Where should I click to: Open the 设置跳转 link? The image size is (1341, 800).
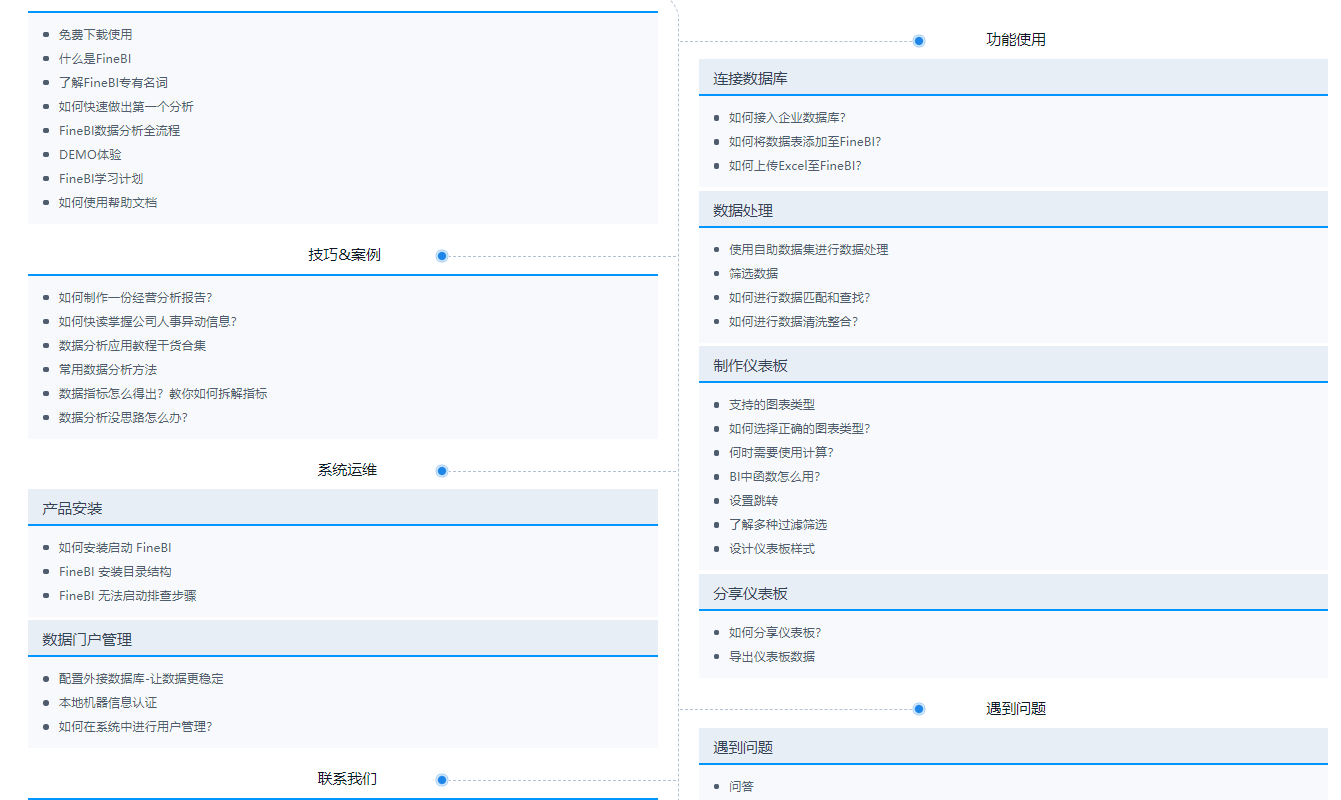click(x=753, y=501)
